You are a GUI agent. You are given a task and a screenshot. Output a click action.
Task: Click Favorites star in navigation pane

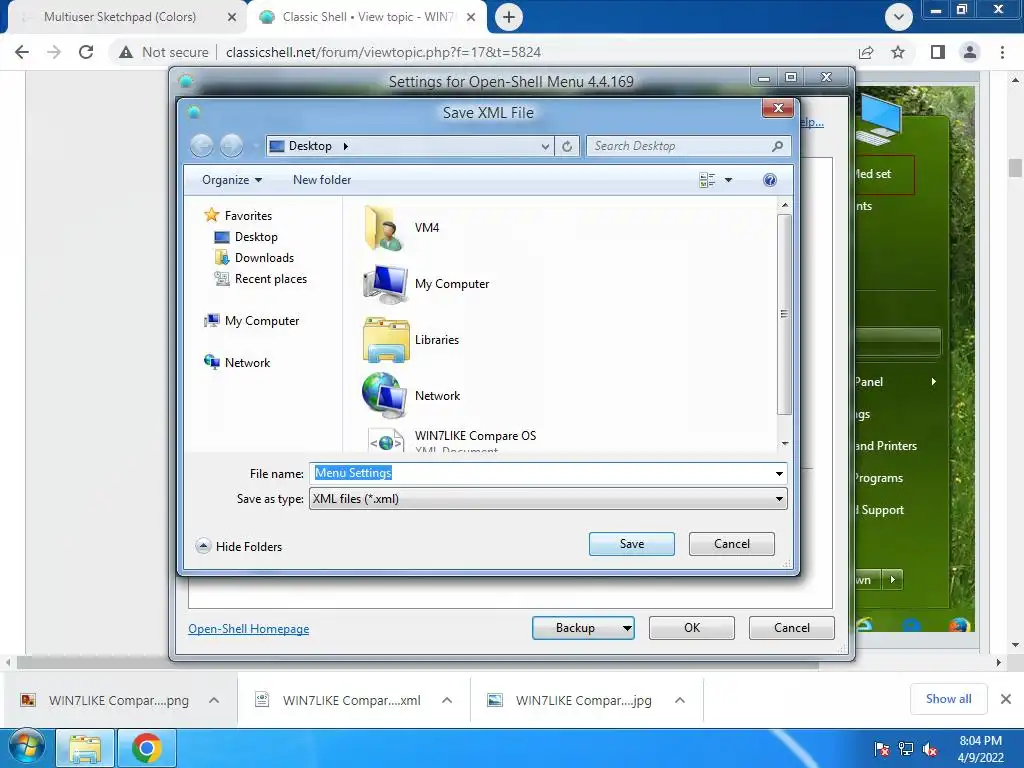[211, 215]
